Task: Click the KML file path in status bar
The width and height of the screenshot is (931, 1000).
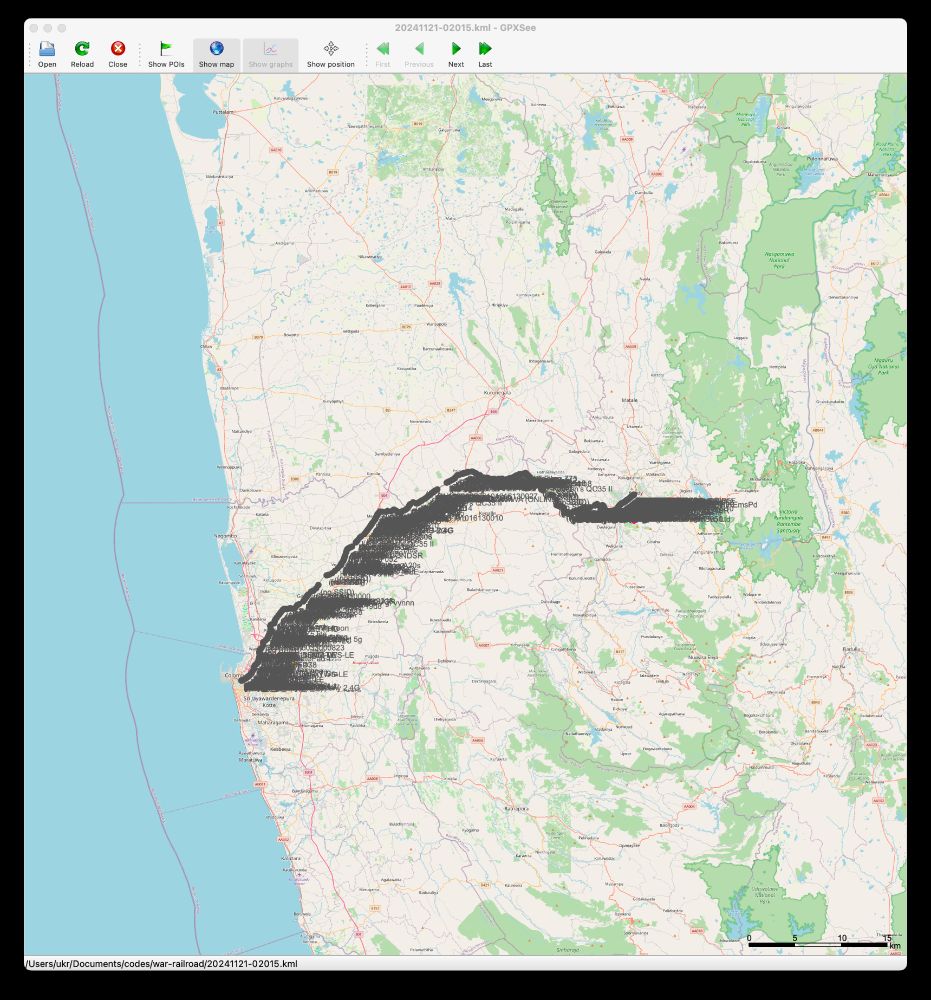Action: point(160,964)
